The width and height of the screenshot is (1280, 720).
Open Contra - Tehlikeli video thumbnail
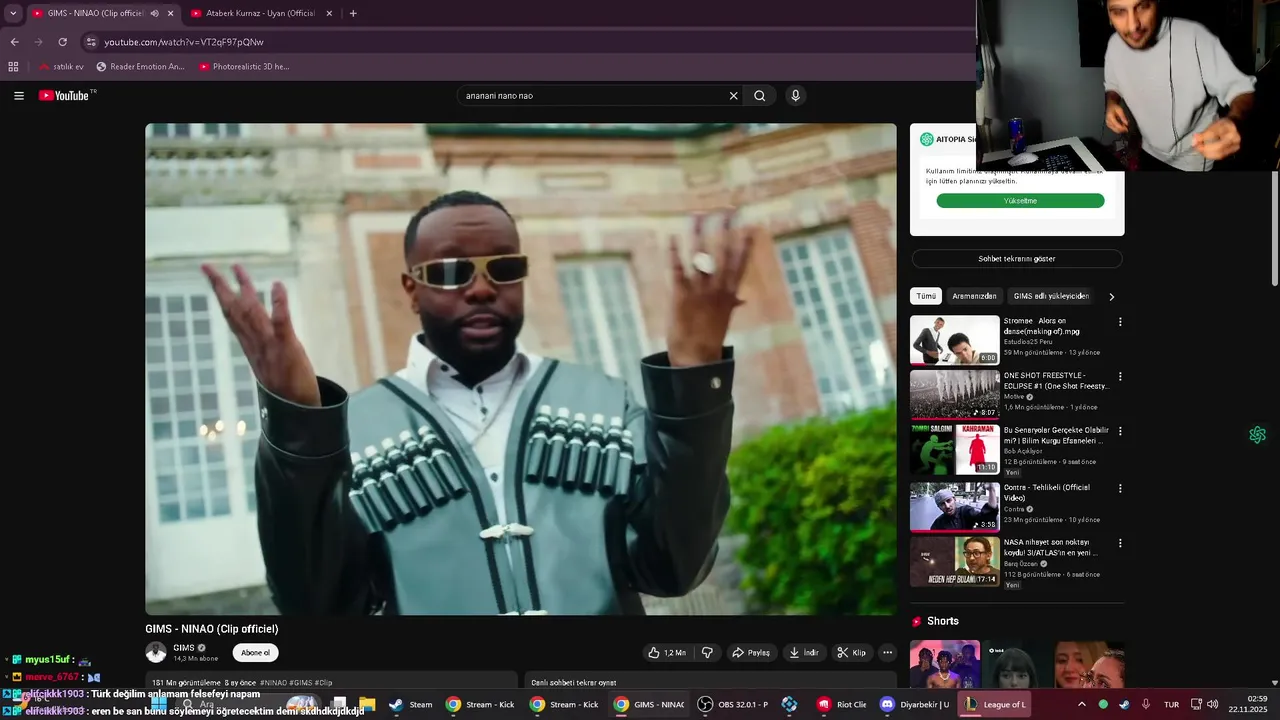coord(955,506)
